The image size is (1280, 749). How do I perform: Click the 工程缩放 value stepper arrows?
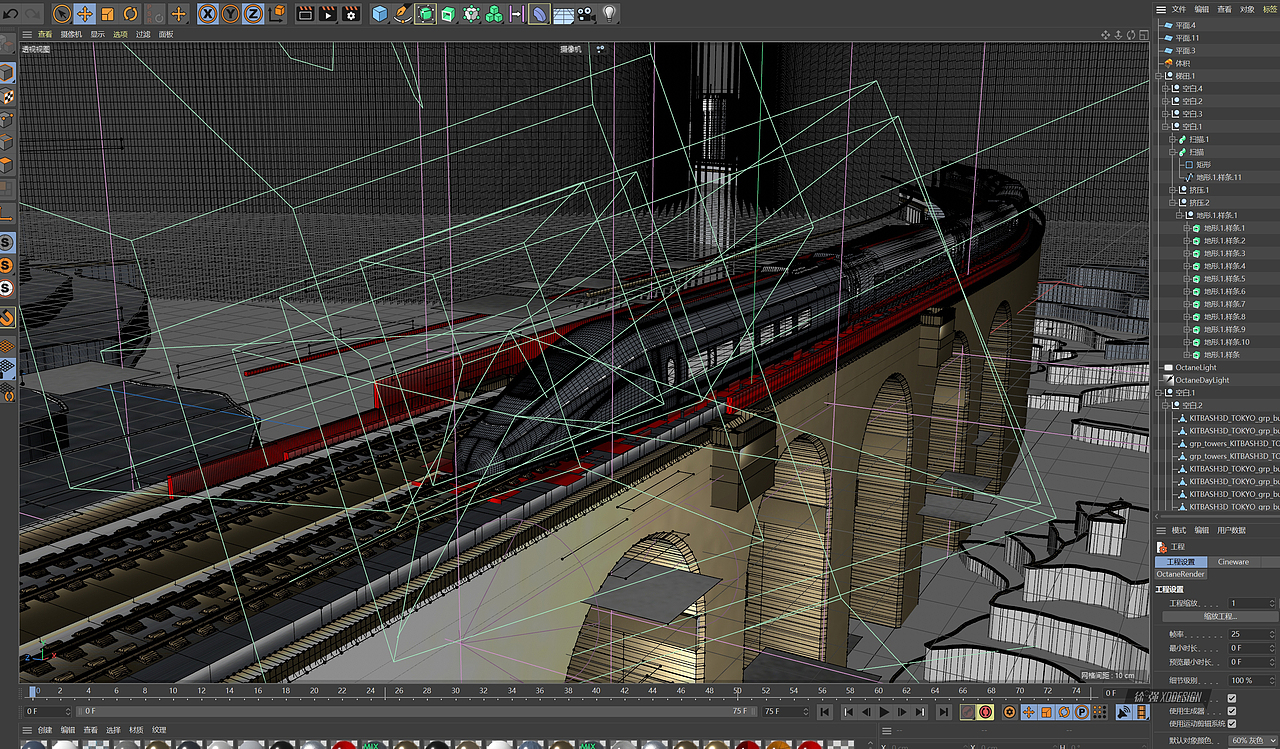click(1271, 603)
